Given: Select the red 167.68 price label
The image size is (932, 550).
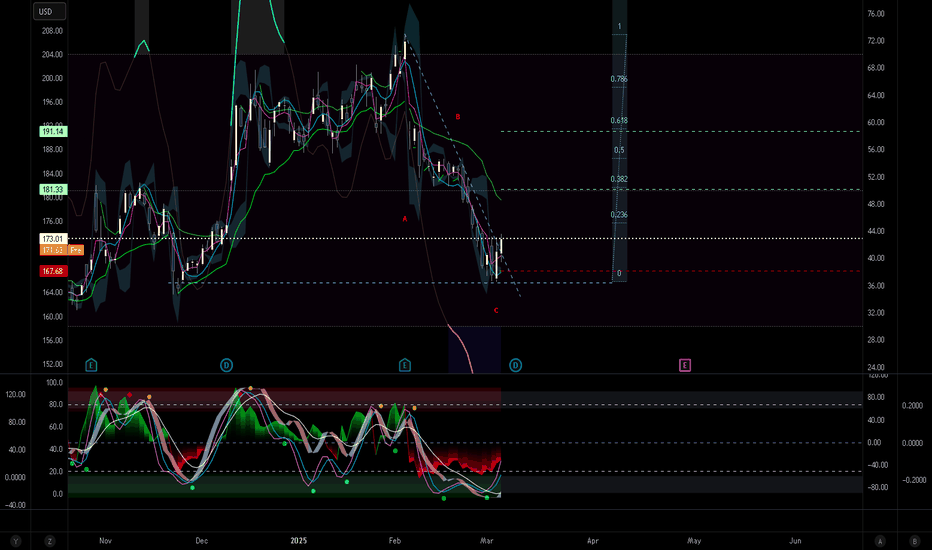Looking at the screenshot, I should click(x=53, y=271).
